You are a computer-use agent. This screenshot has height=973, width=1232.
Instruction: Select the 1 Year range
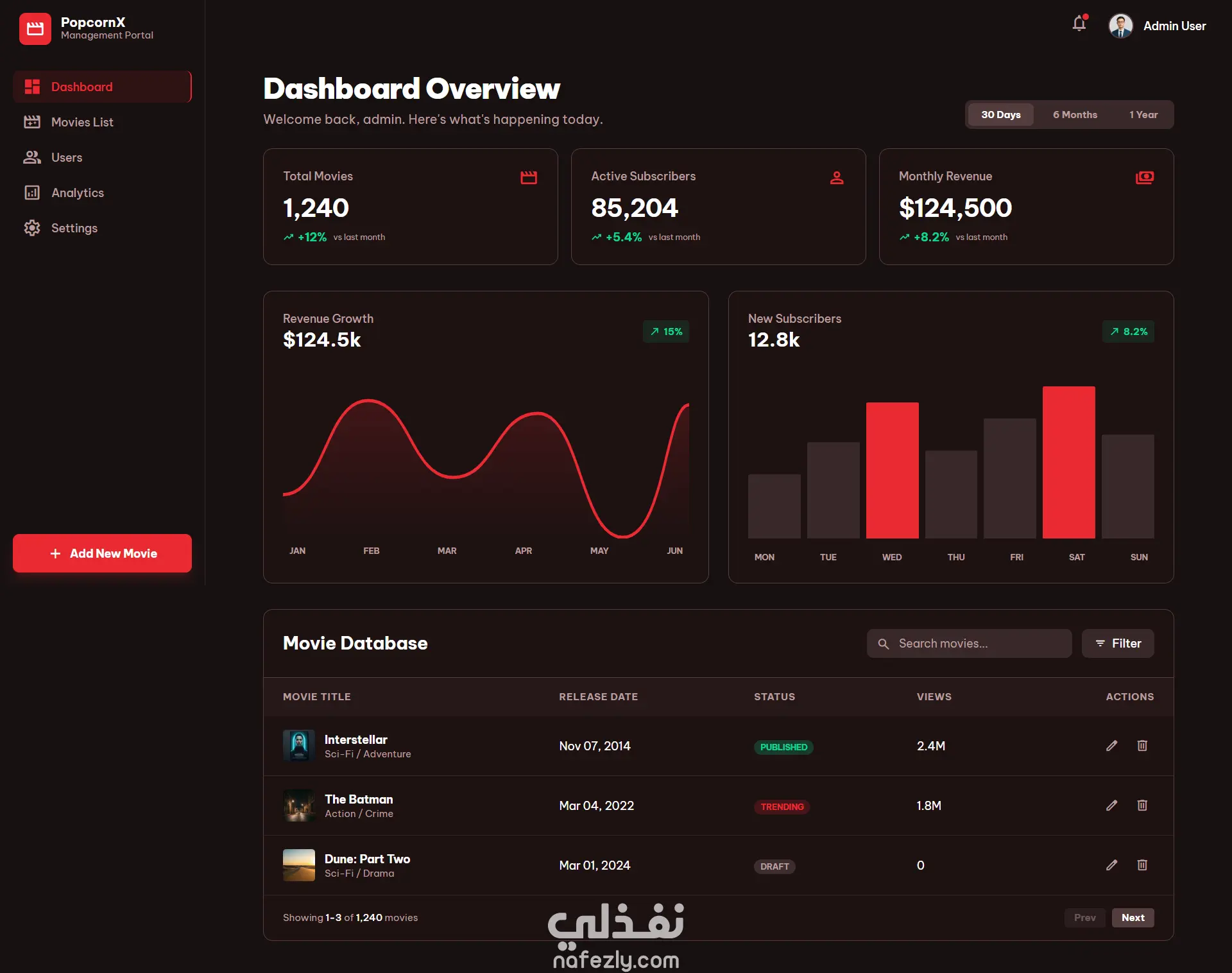[1143, 115]
